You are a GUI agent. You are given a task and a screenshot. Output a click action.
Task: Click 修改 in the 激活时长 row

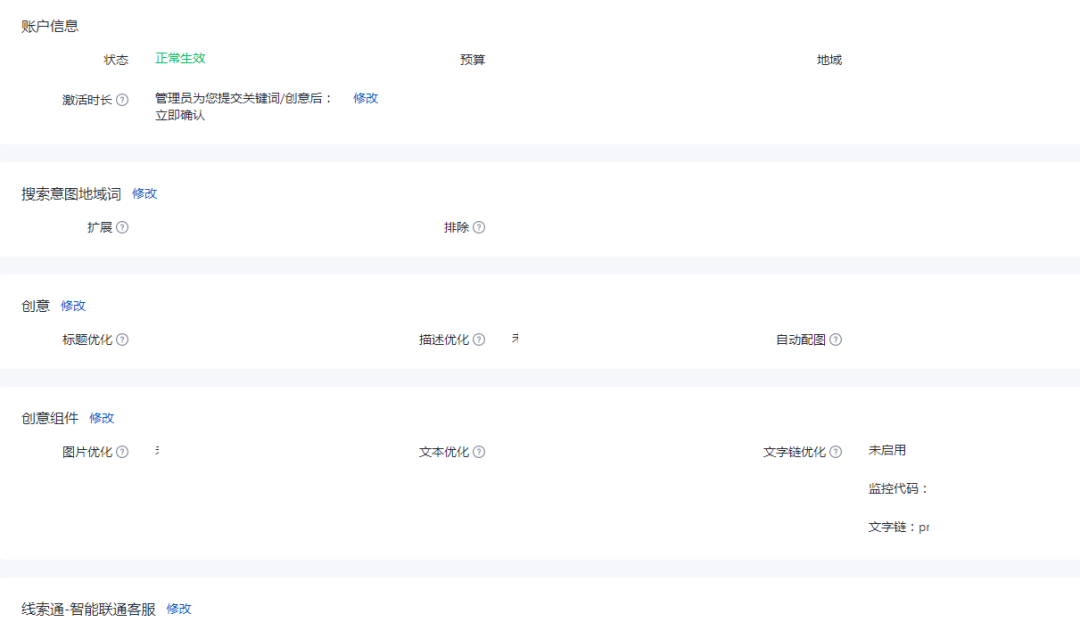pyautogui.click(x=365, y=99)
